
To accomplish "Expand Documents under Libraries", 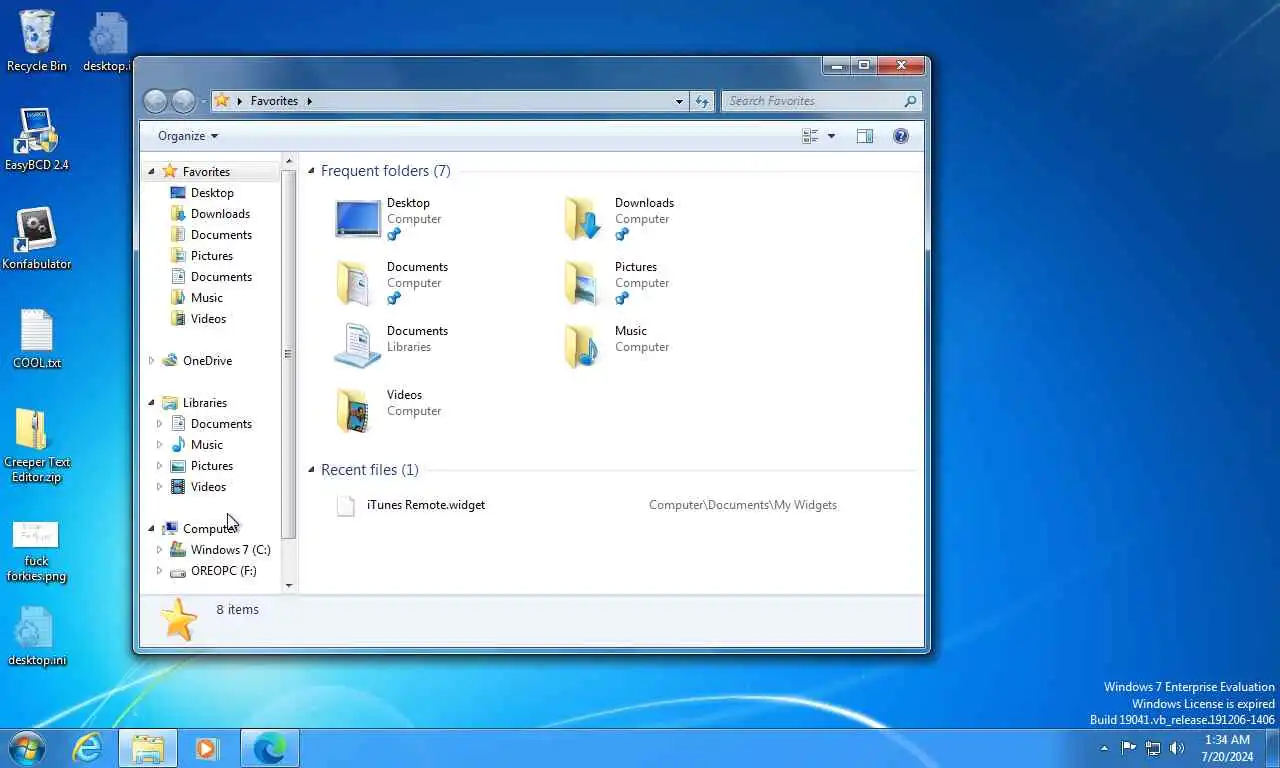I will (159, 424).
